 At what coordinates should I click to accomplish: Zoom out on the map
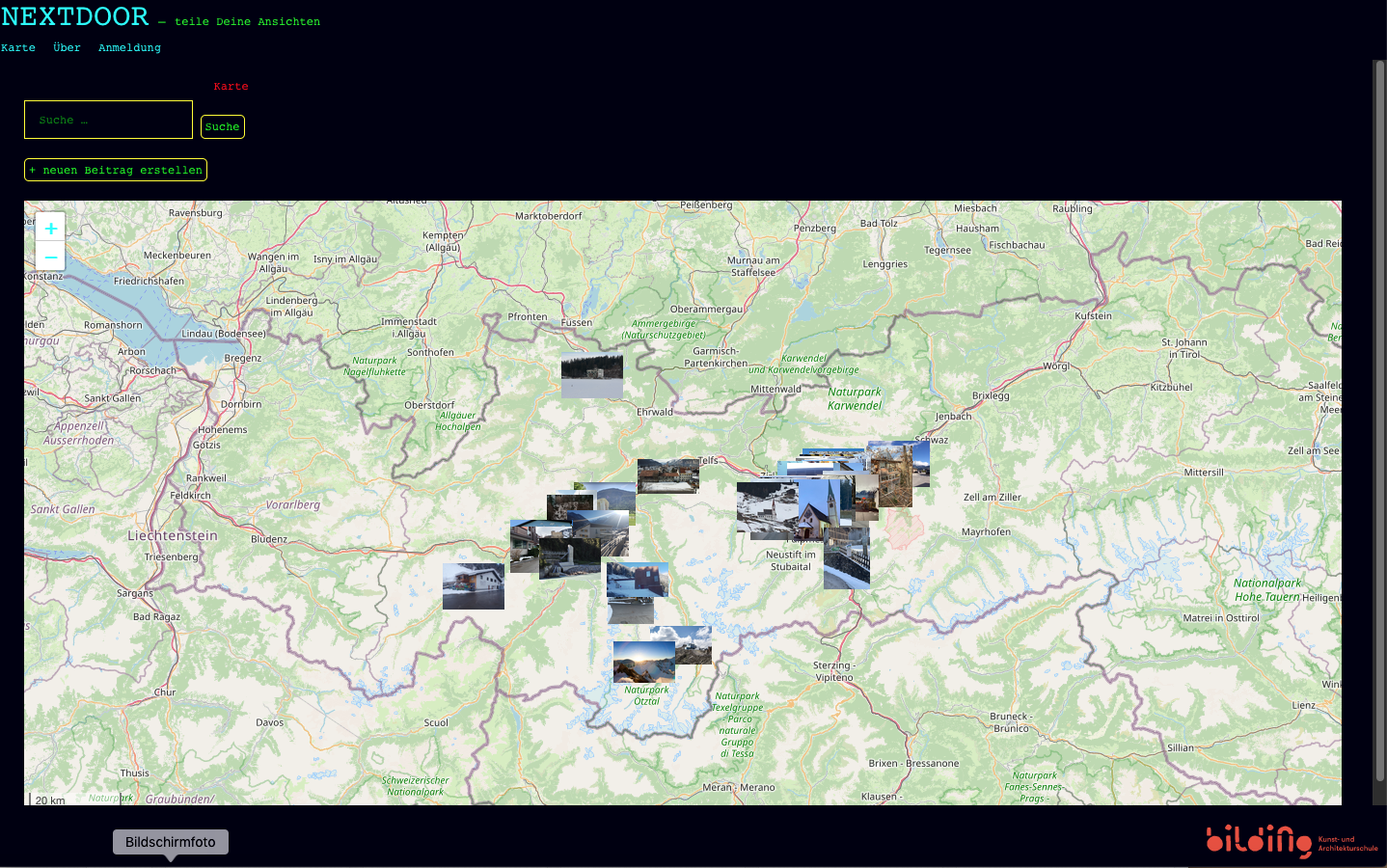pyautogui.click(x=51, y=257)
